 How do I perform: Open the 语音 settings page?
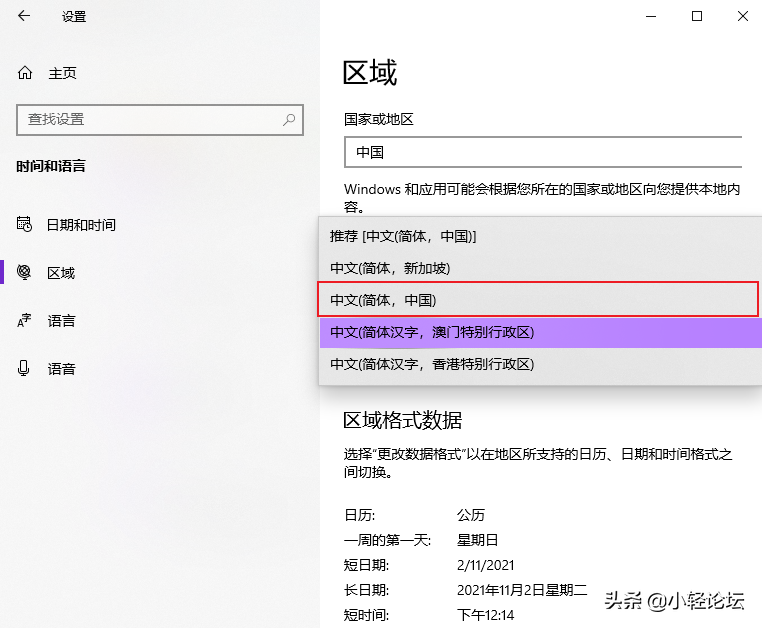tap(61, 369)
